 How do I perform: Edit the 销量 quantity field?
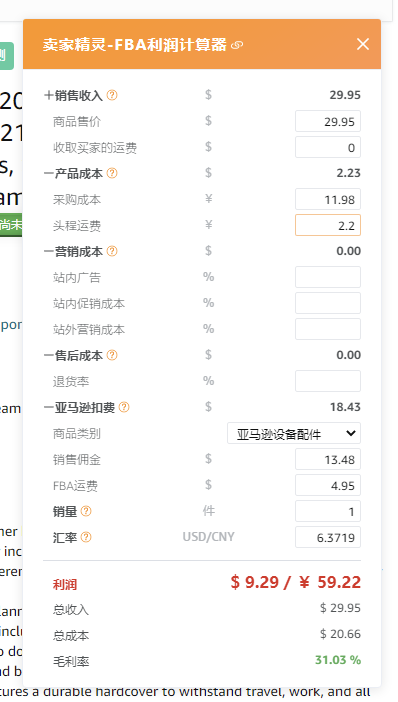[328, 511]
